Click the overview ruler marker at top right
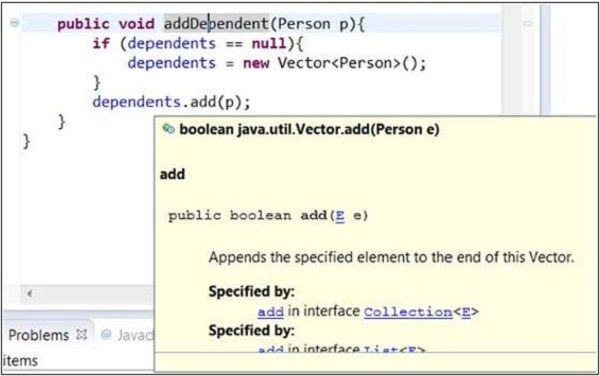600x376 pixels. tap(527, 24)
